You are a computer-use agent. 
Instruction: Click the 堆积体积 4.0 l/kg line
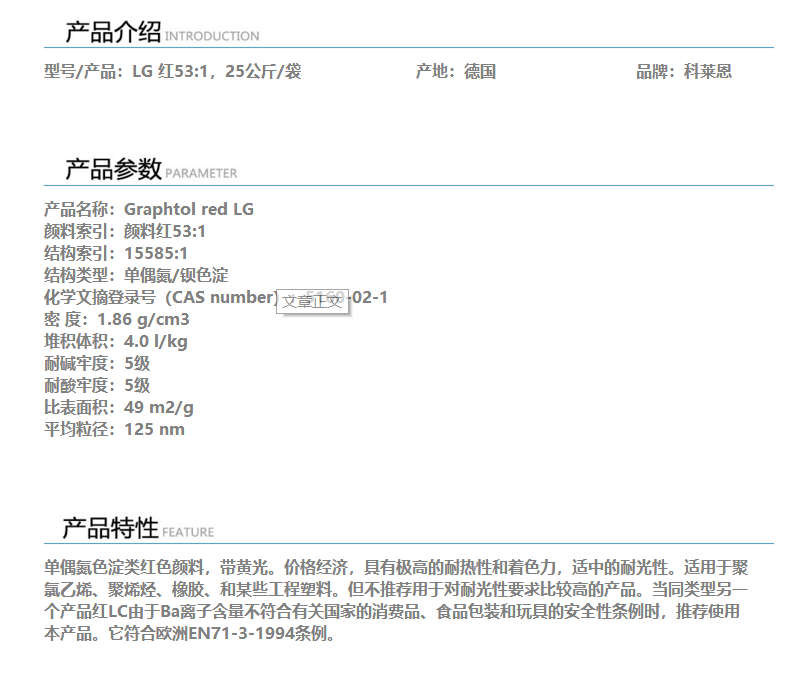(x=116, y=341)
